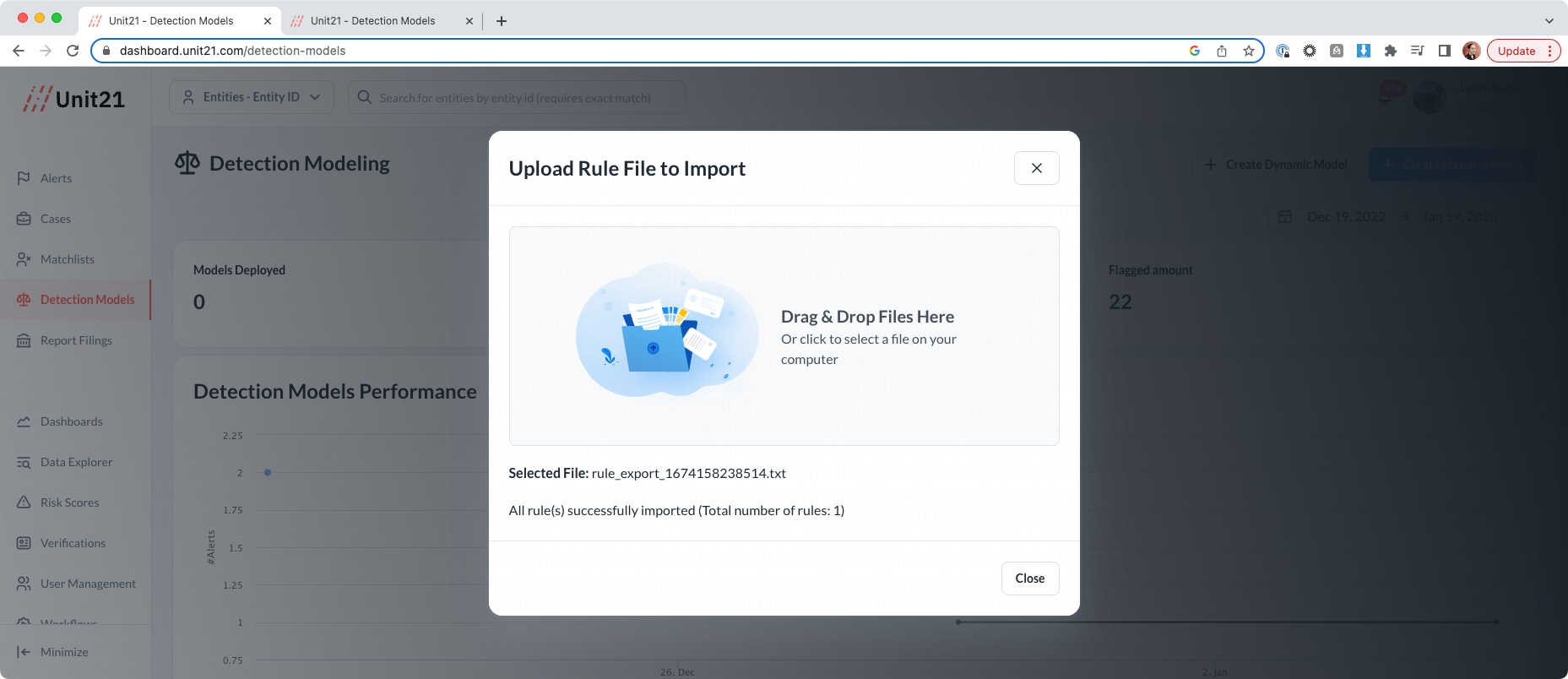
Task: Click the share page icon in address bar
Action: 1222,51
